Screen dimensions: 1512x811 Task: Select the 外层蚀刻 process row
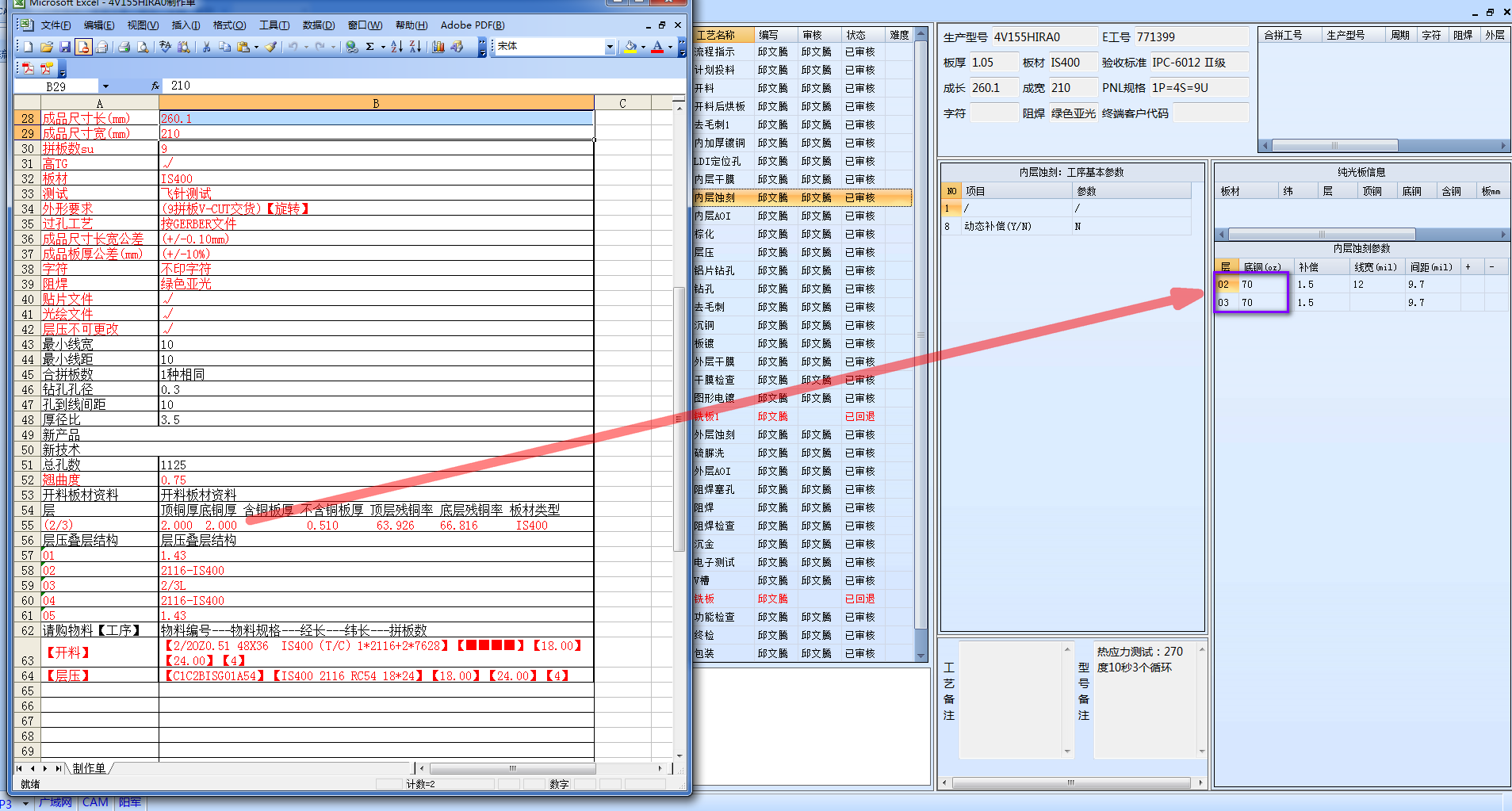[x=802, y=434]
